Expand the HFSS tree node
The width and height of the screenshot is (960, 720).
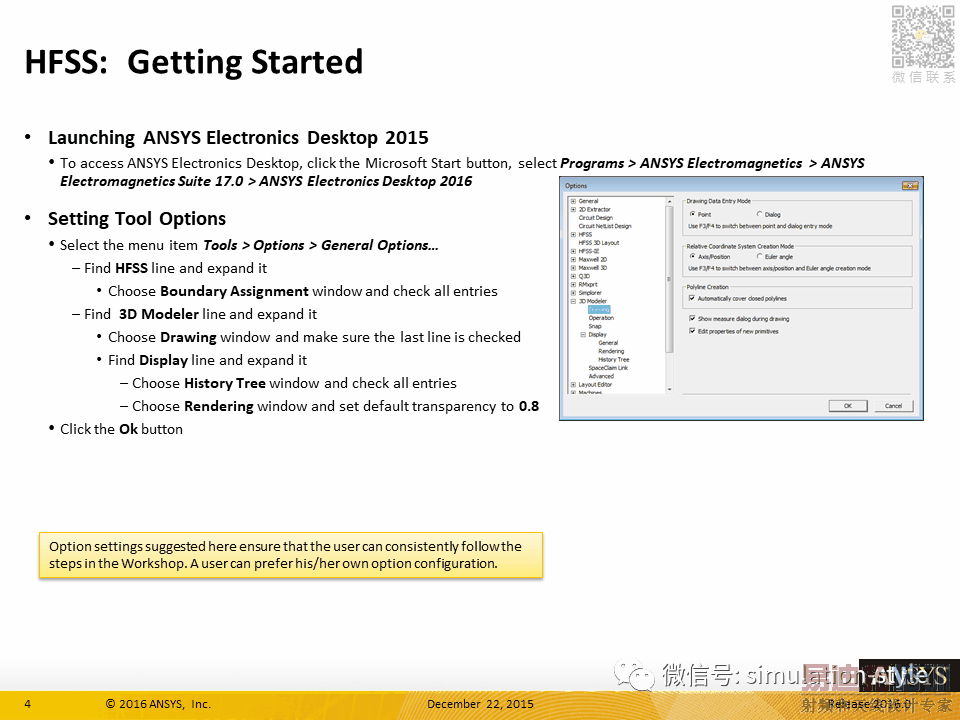[573, 234]
